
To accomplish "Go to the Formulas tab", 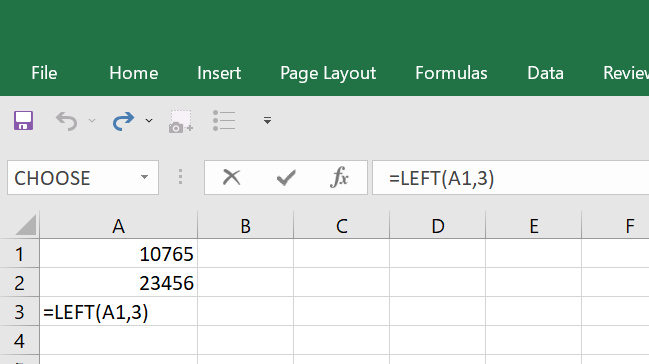I will click(x=451, y=73).
